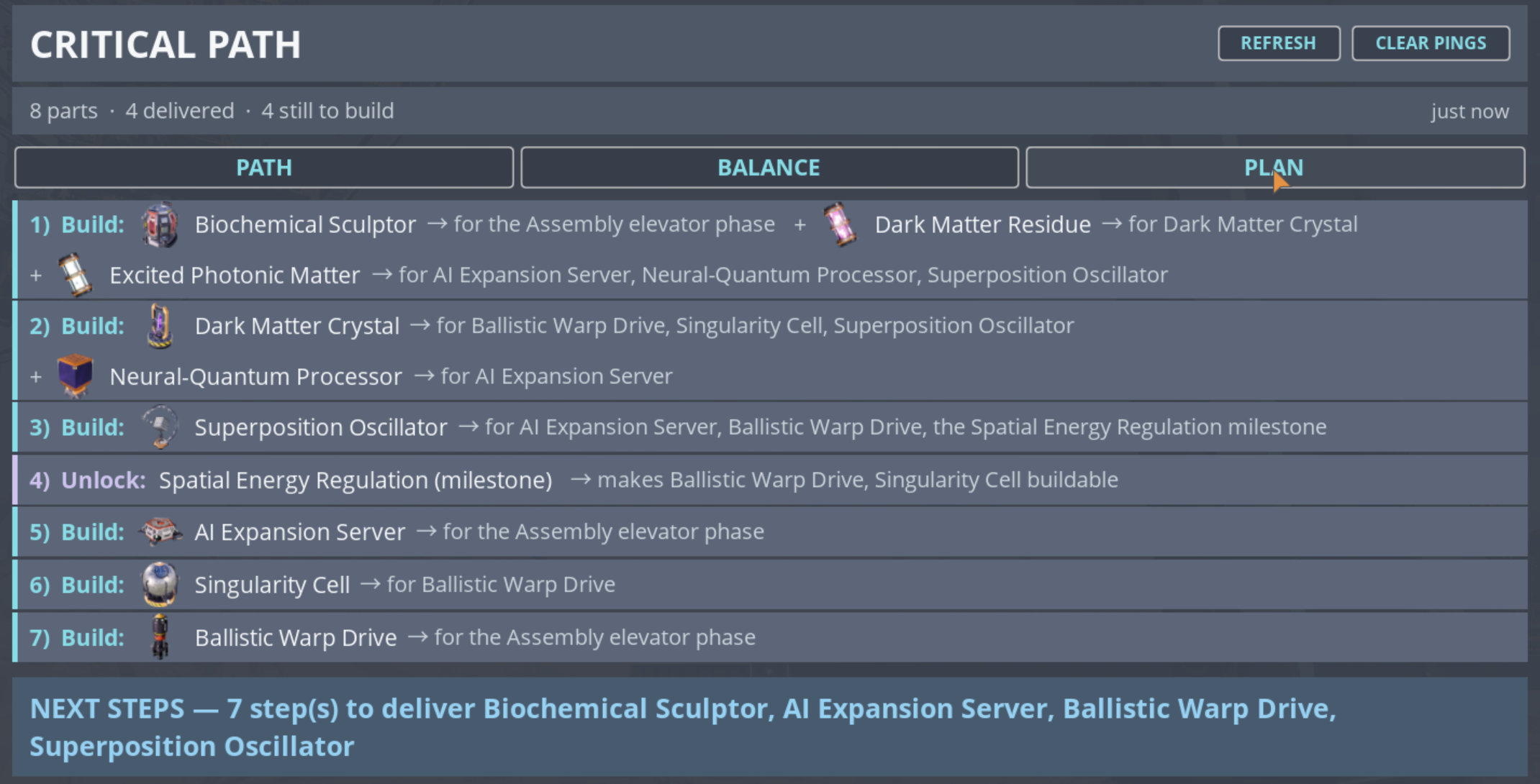
Task: Click the Superposition Oscillator icon
Action: coord(160,427)
